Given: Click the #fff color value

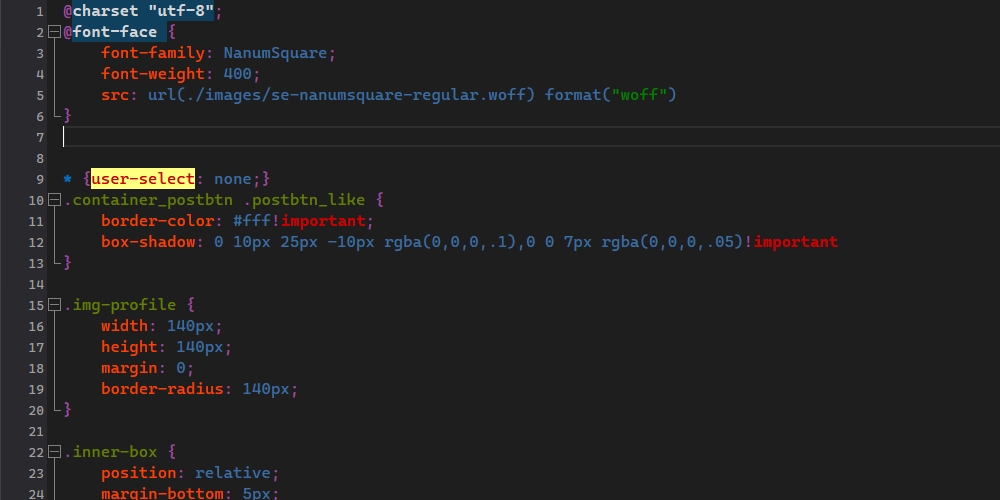Looking at the screenshot, I should point(252,221).
